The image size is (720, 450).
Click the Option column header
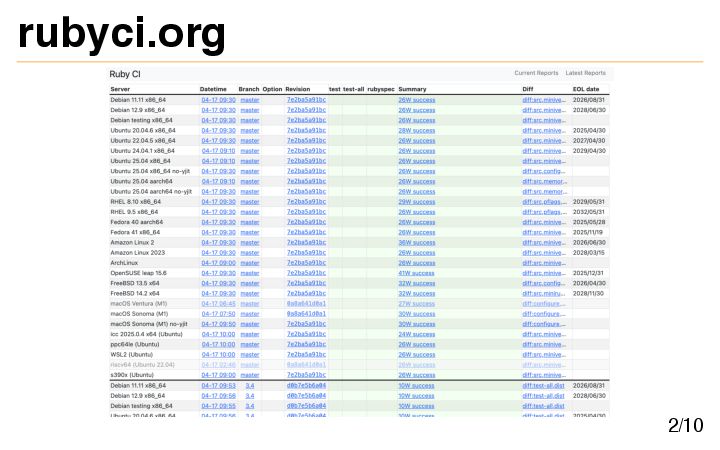[272, 89]
